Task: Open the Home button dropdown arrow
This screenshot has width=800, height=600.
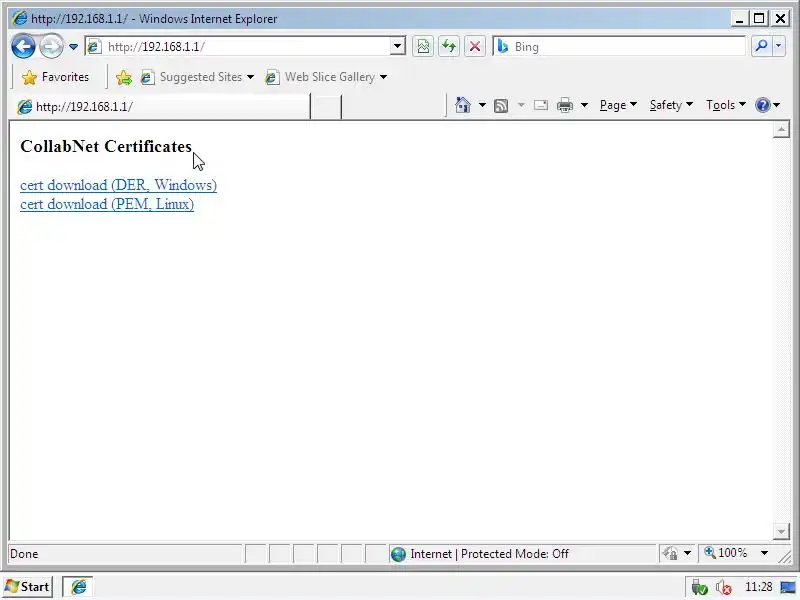Action: click(x=482, y=105)
